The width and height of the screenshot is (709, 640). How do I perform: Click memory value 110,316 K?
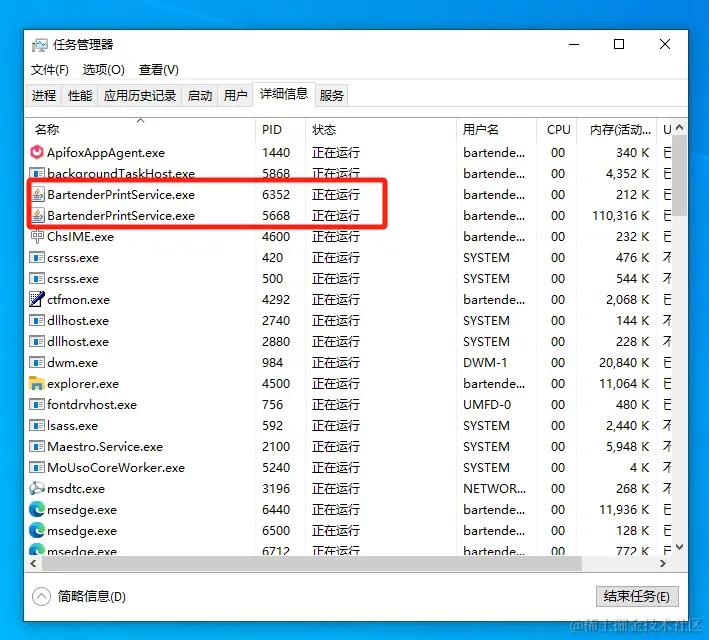[x=621, y=216]
